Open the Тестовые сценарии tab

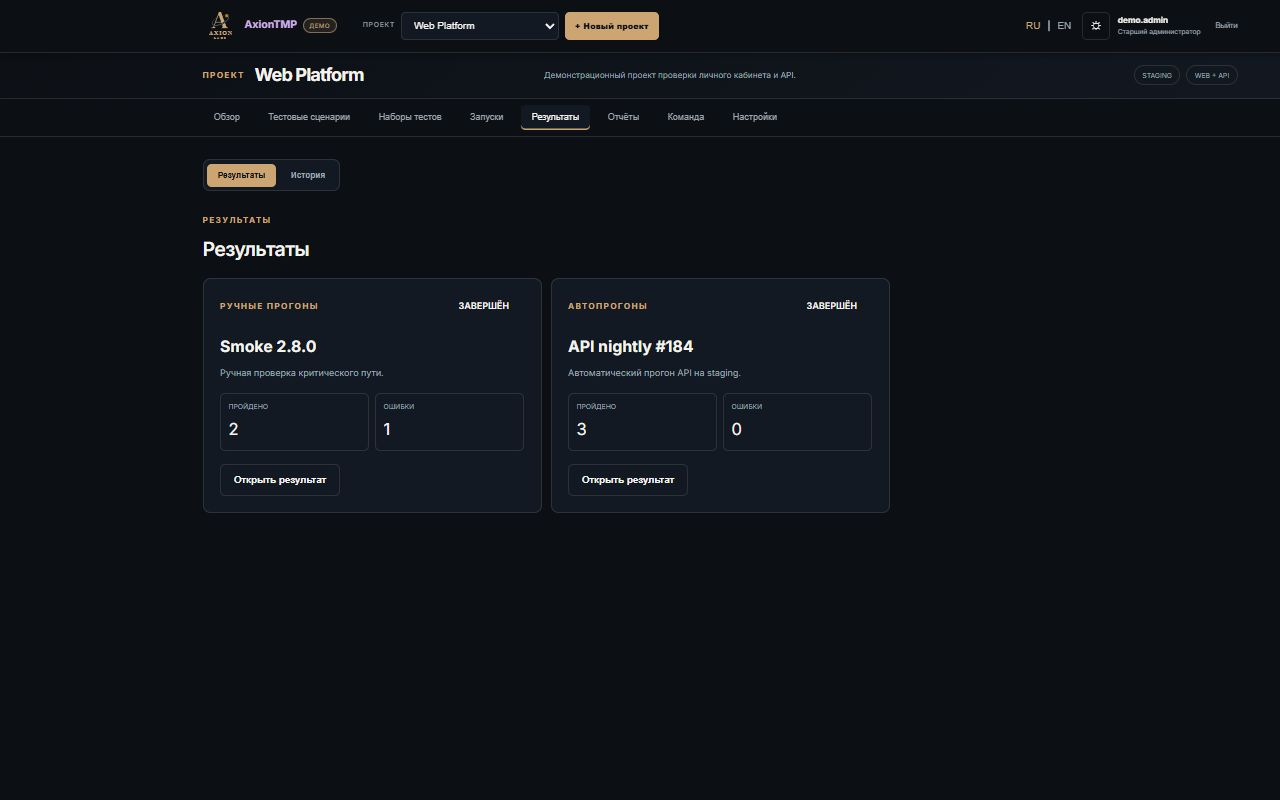tap(309, 117)
